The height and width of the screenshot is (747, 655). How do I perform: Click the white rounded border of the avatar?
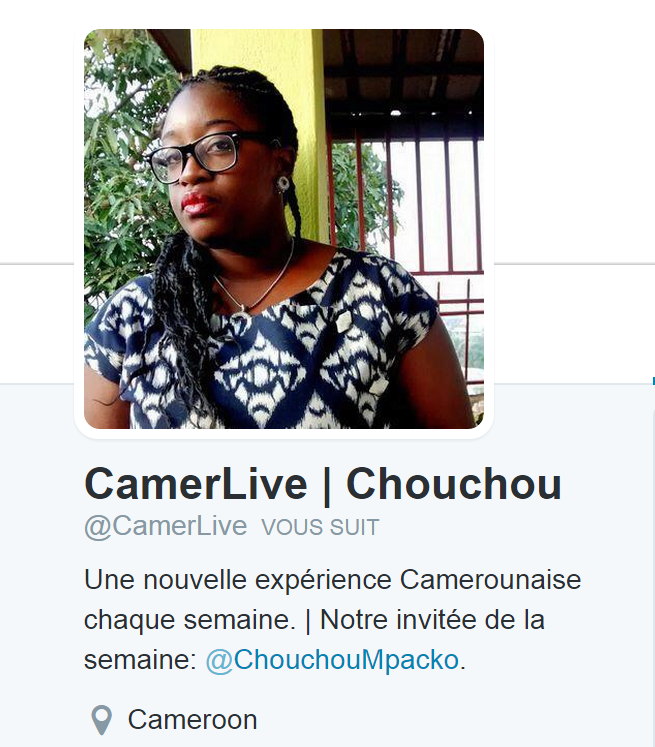click(284, 434)
